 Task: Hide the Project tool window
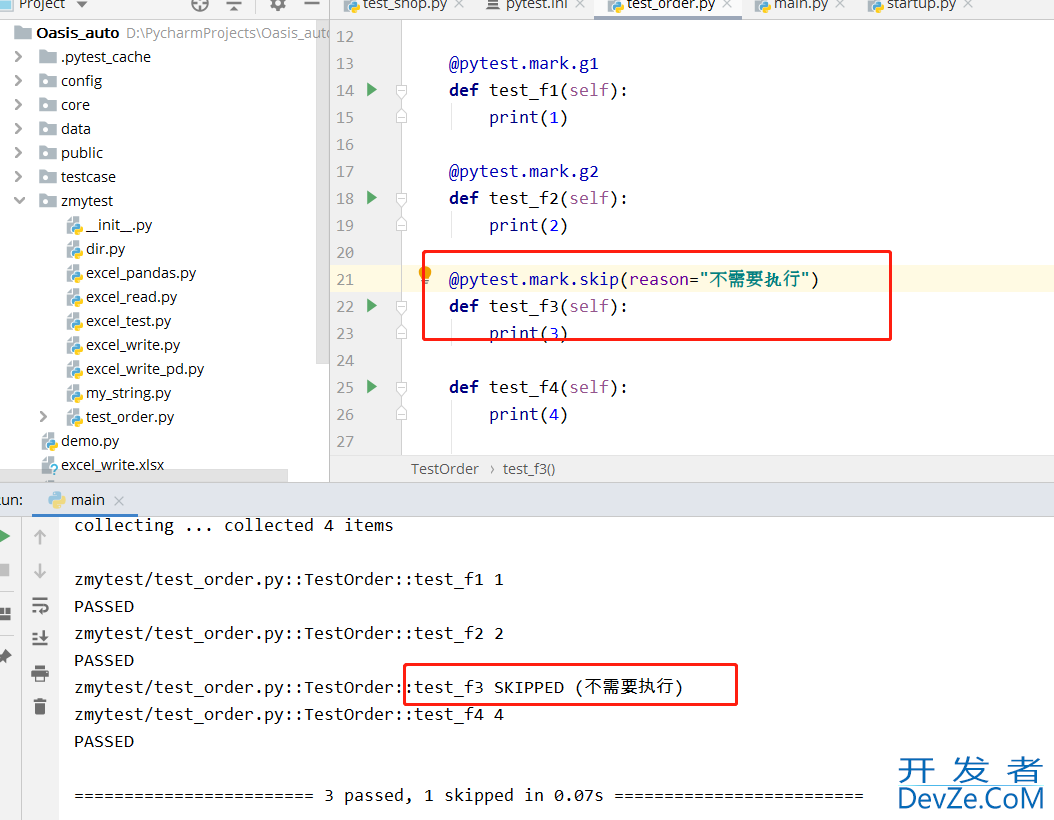click(311, 5)
